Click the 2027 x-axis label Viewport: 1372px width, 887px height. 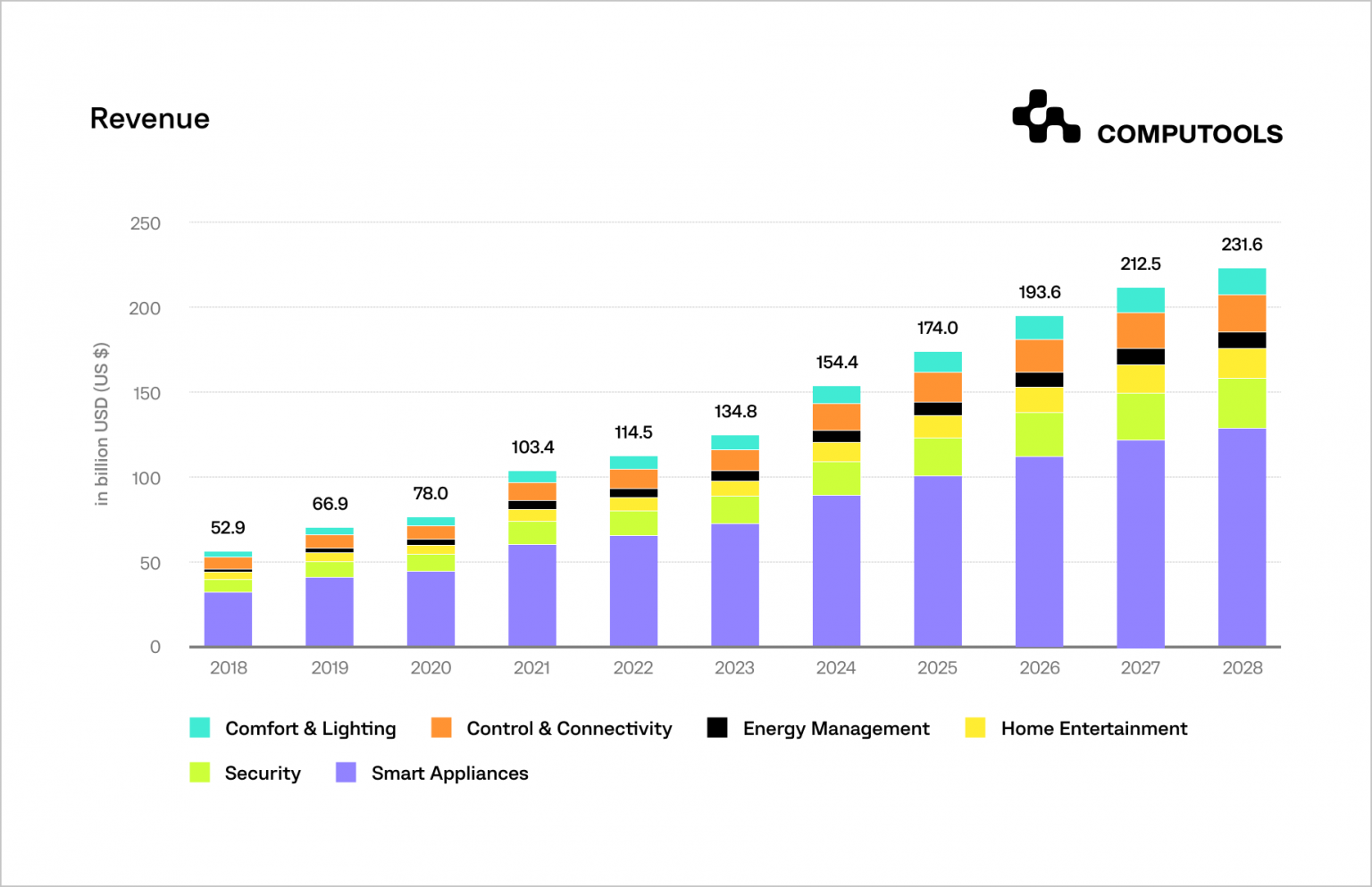coord(1141,667)
